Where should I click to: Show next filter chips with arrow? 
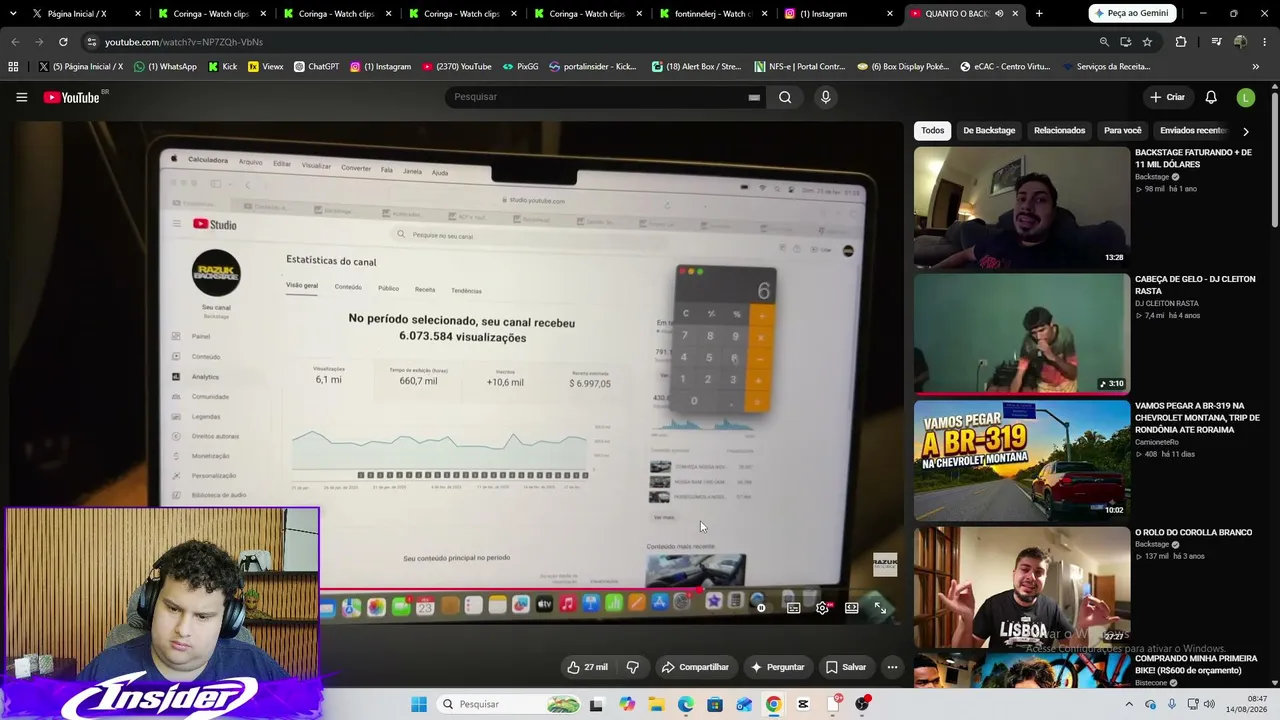tap(1245, 131)
